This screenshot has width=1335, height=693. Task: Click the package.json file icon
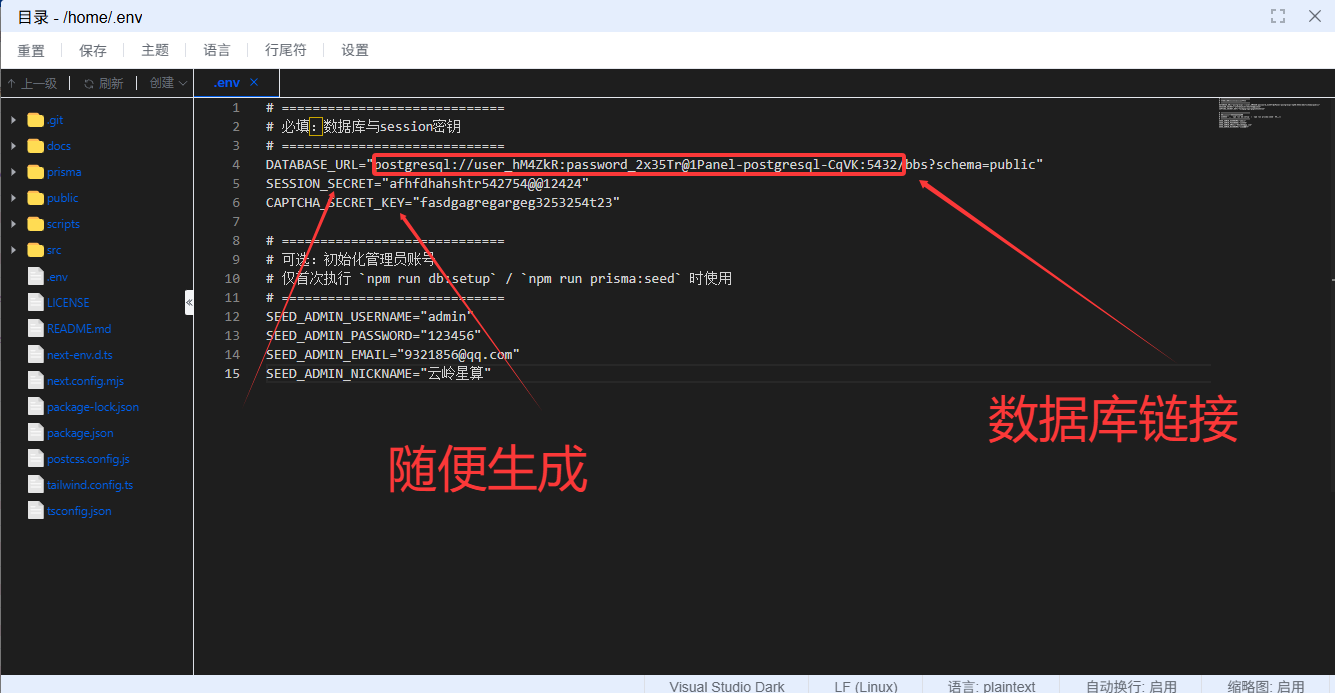[x=36, y=433]
